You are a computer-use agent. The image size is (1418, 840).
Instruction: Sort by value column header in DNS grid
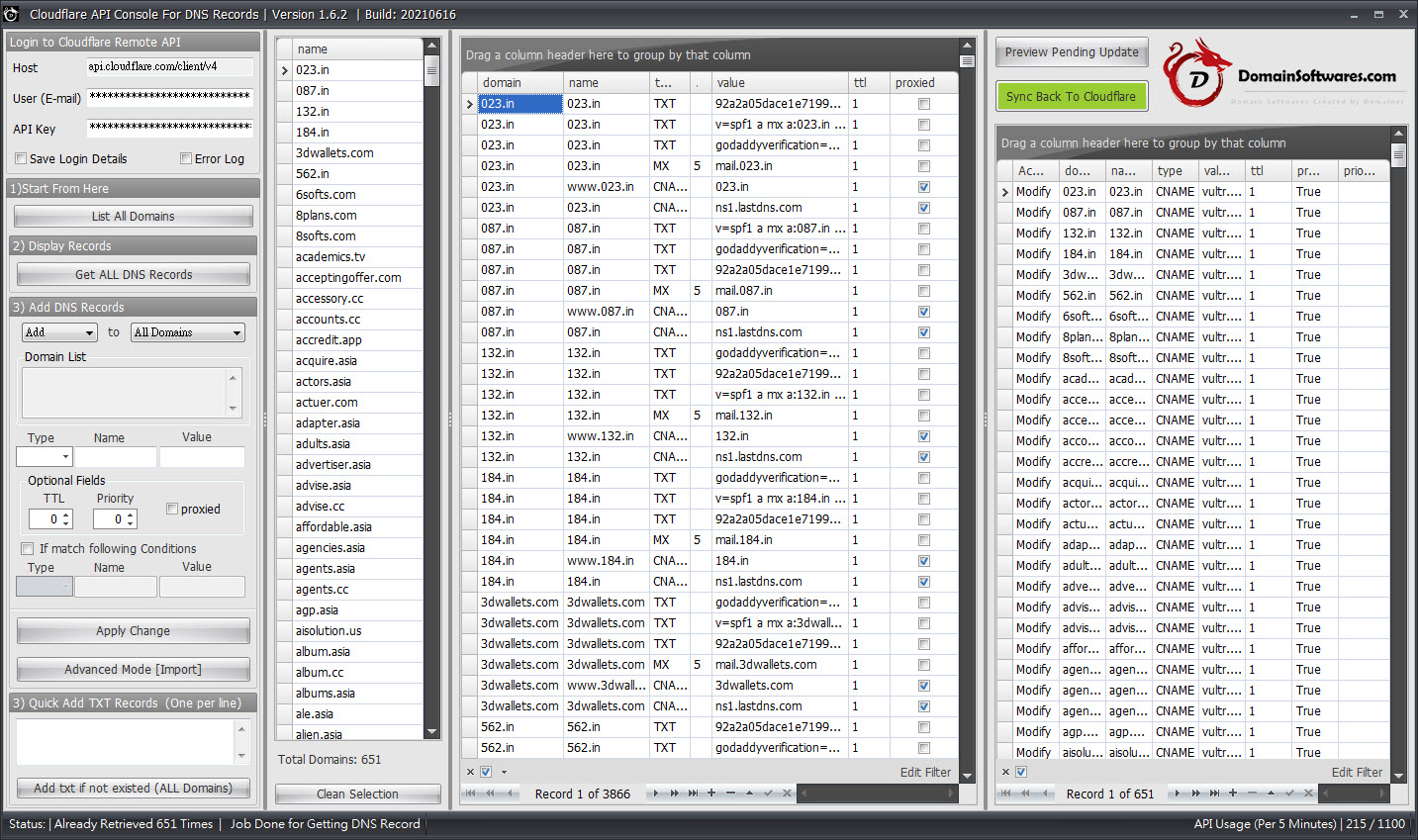(780, 83)
